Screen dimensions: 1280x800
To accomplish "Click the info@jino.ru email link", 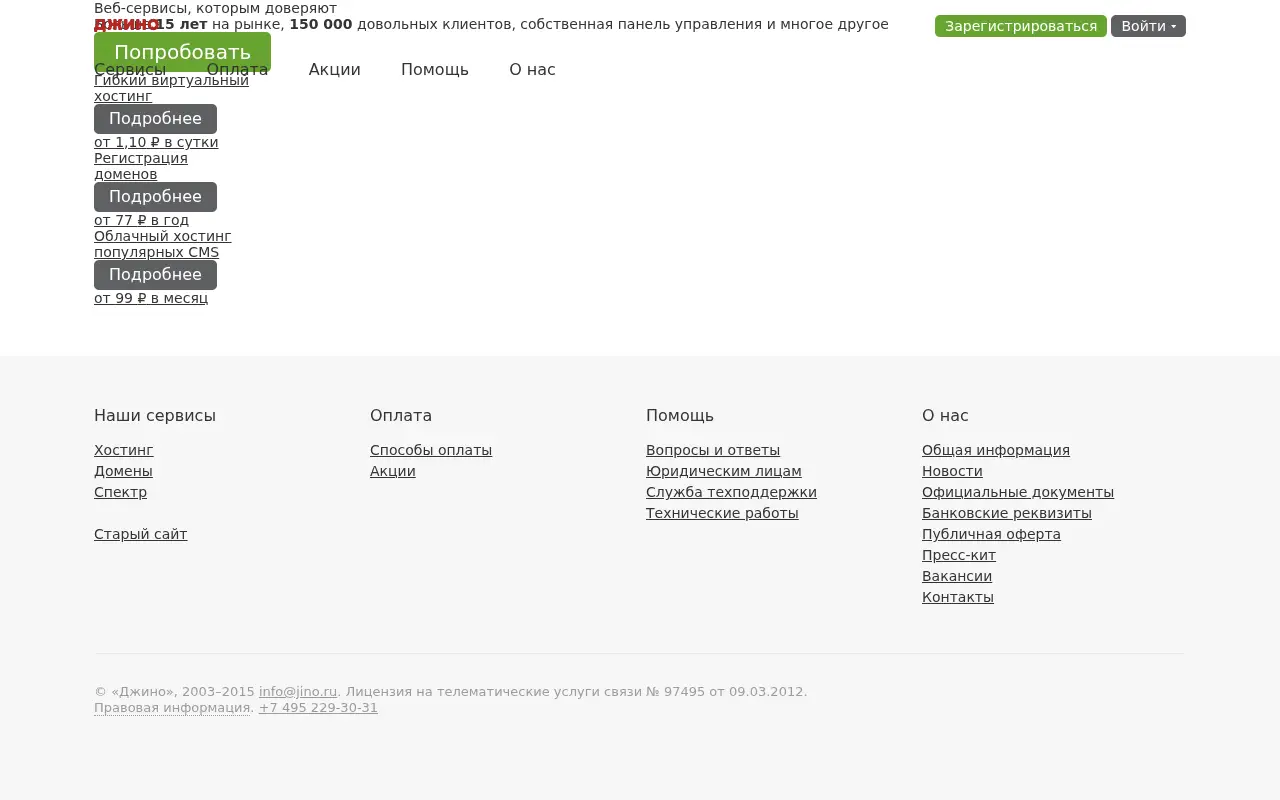I will tap(298, 691).
